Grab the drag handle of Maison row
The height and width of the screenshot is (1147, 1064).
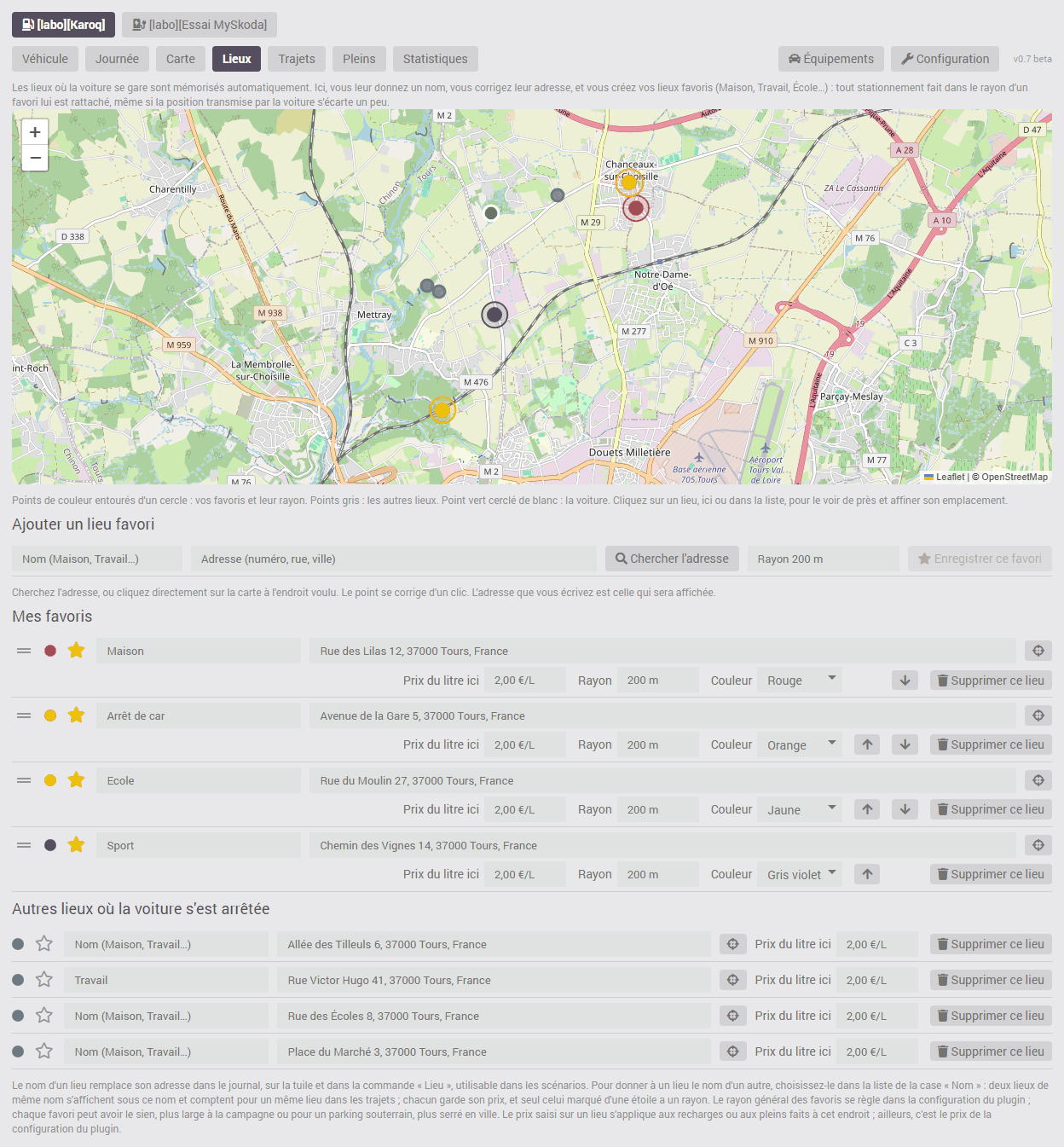tap(24, 651)
